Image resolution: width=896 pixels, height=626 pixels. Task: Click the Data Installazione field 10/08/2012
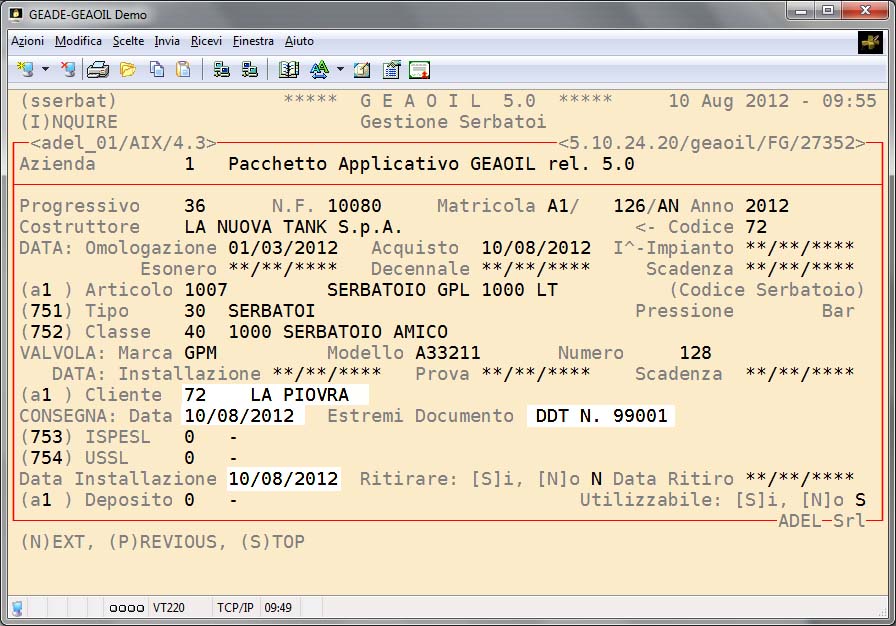click(284, 479)
